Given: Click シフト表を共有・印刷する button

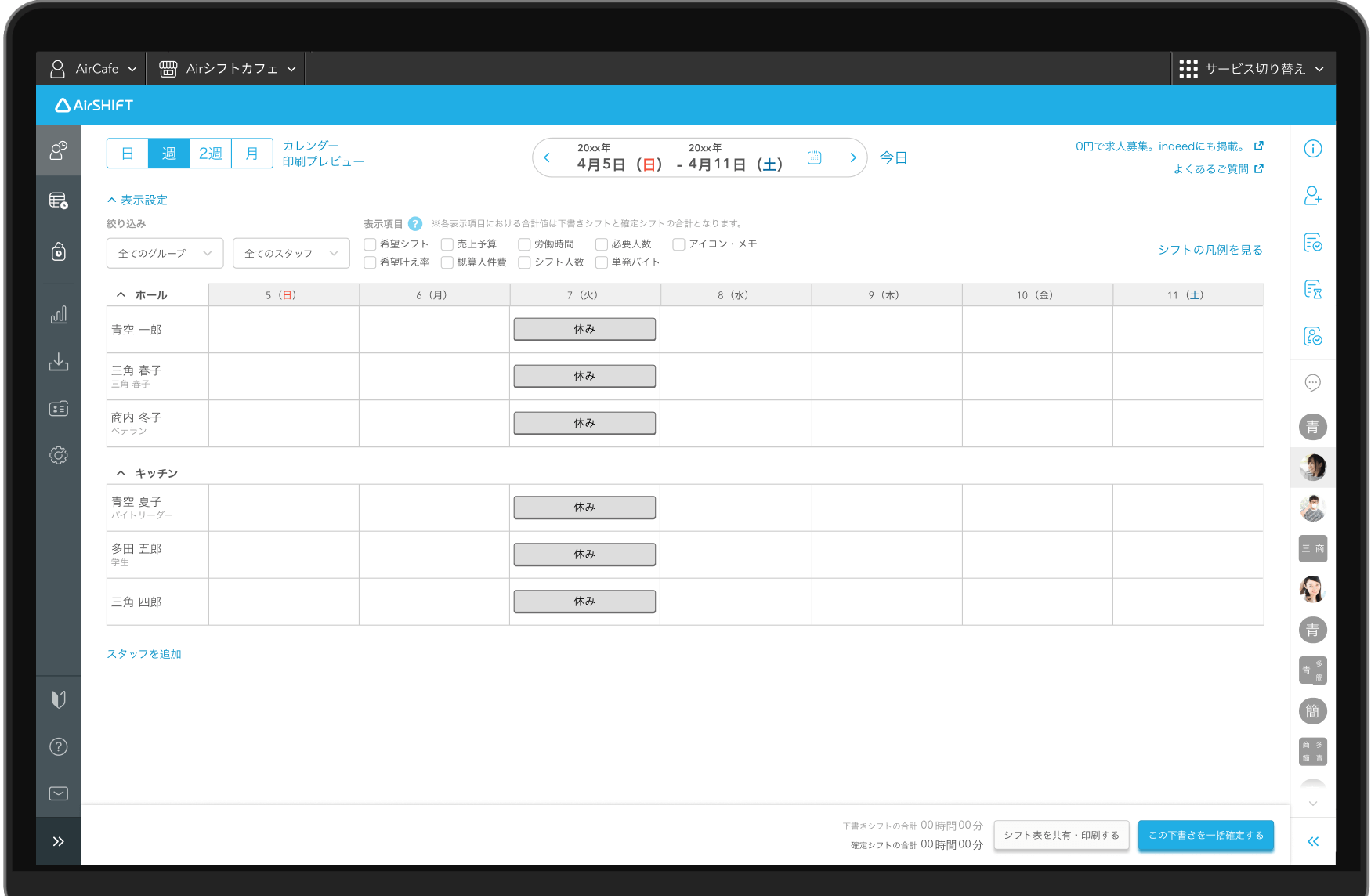Looking at the screenshot, I should tap(1062, 836).
